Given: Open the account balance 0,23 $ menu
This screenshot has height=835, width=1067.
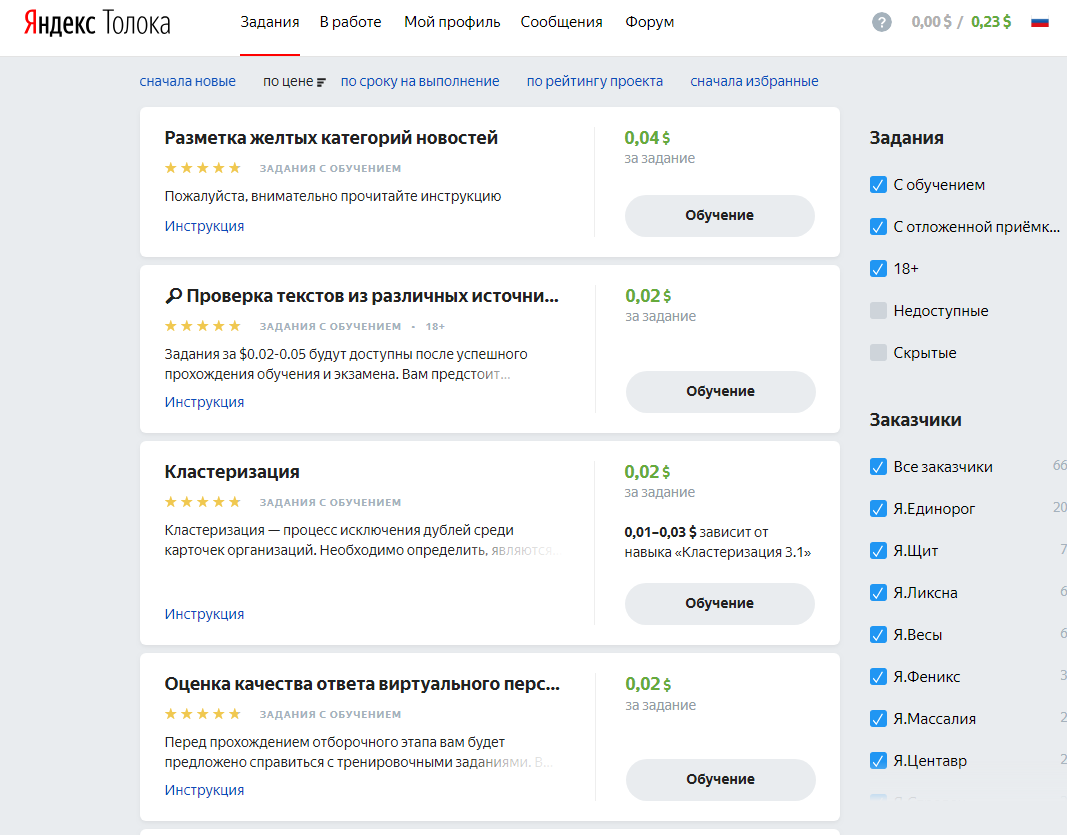Looking at the screenshot, I should 991,22.
